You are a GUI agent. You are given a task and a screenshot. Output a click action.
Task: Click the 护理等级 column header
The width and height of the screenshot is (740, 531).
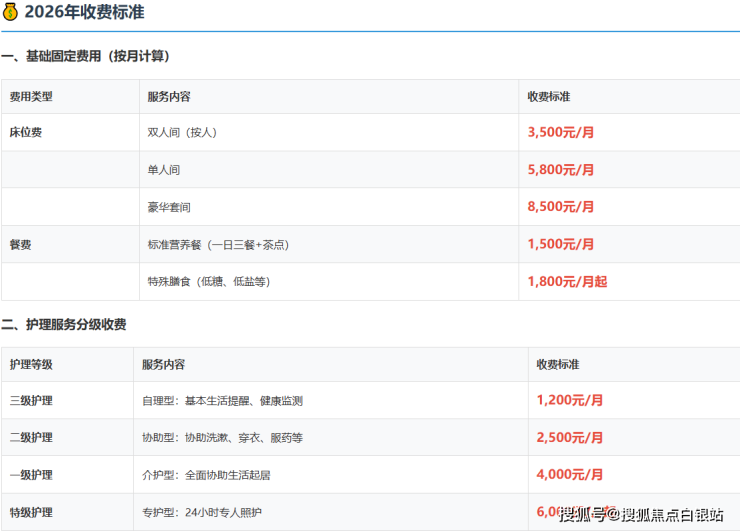[30, 364]
